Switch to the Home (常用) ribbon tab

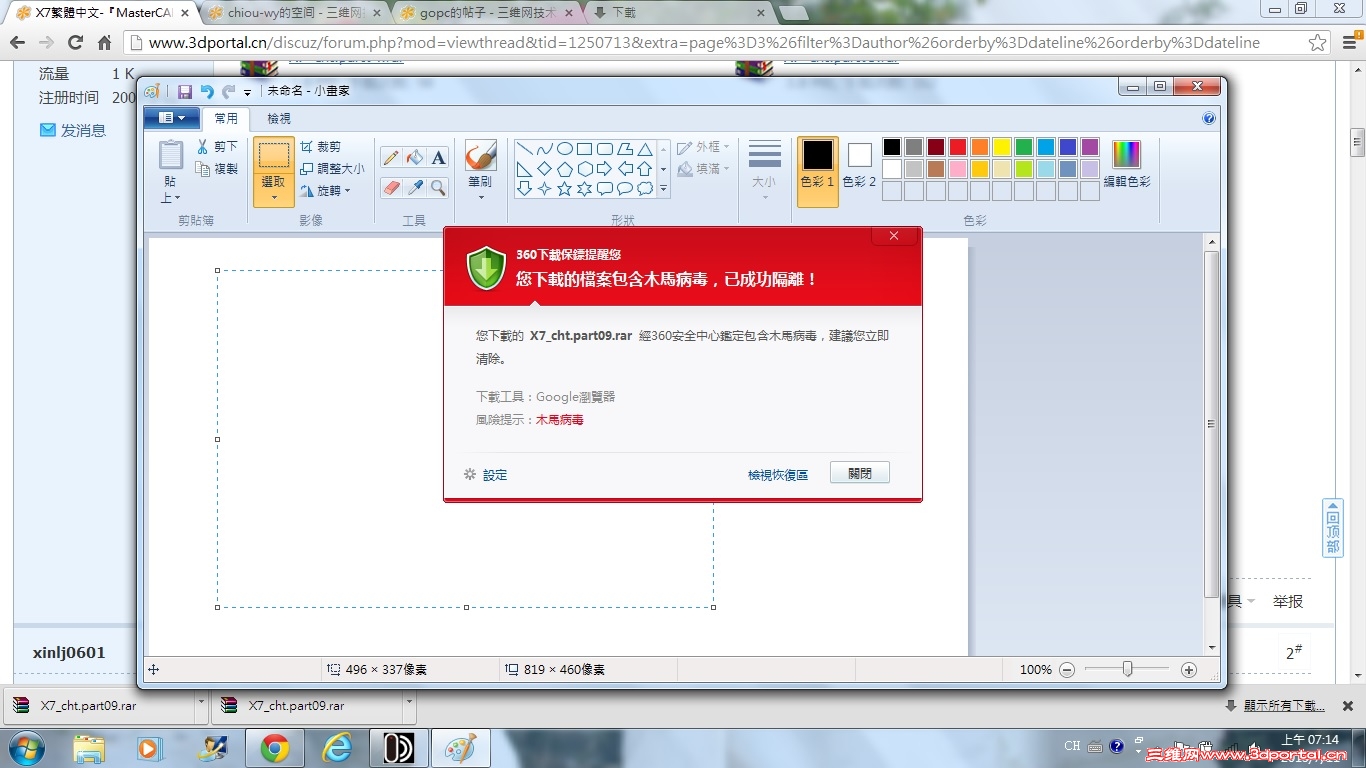(226, 119)
